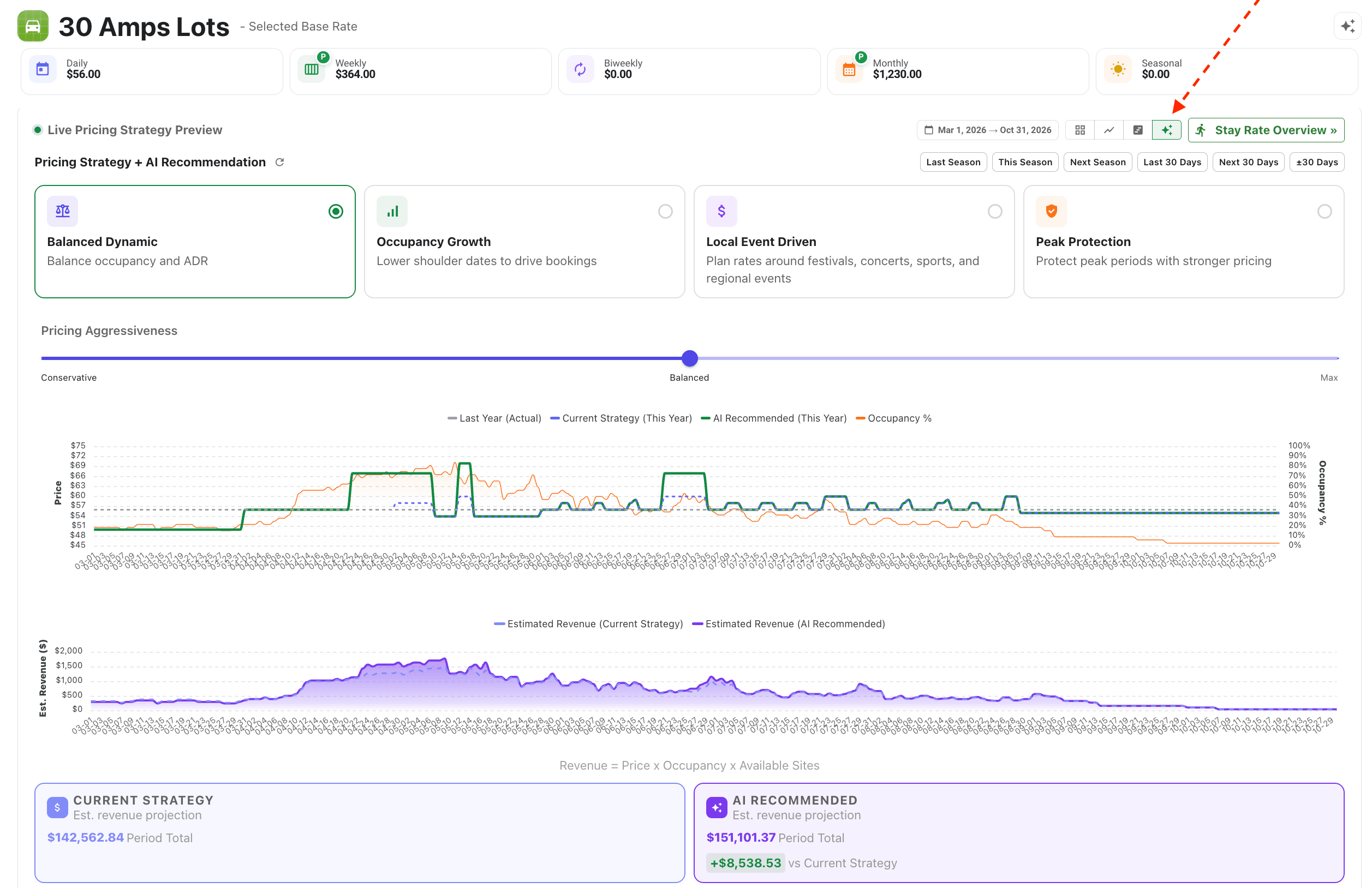Viewport: 1372px width, 888px height.
Task: Click the Revenue formula caption text
Action: tap(689, 765)
